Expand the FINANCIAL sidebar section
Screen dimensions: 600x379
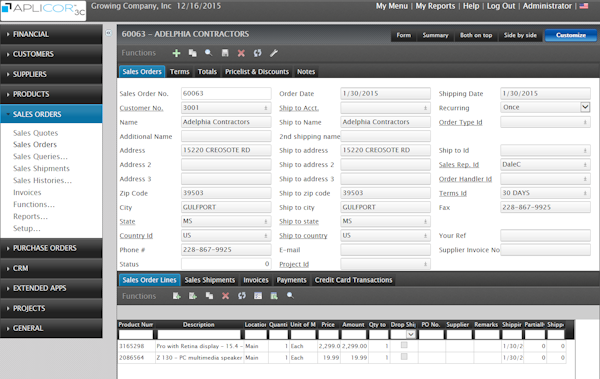(51, 34)
